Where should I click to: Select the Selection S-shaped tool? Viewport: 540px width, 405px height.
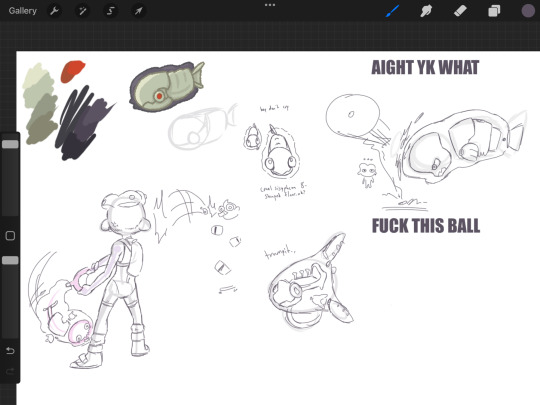(111, 11)
